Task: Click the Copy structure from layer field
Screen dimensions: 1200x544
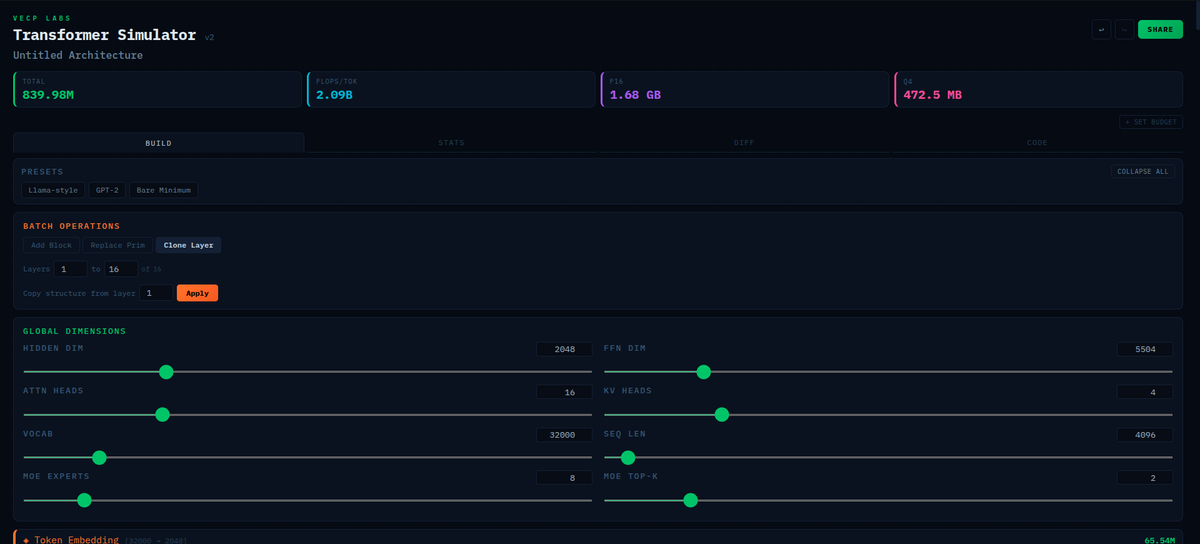Action: [156, 293]
